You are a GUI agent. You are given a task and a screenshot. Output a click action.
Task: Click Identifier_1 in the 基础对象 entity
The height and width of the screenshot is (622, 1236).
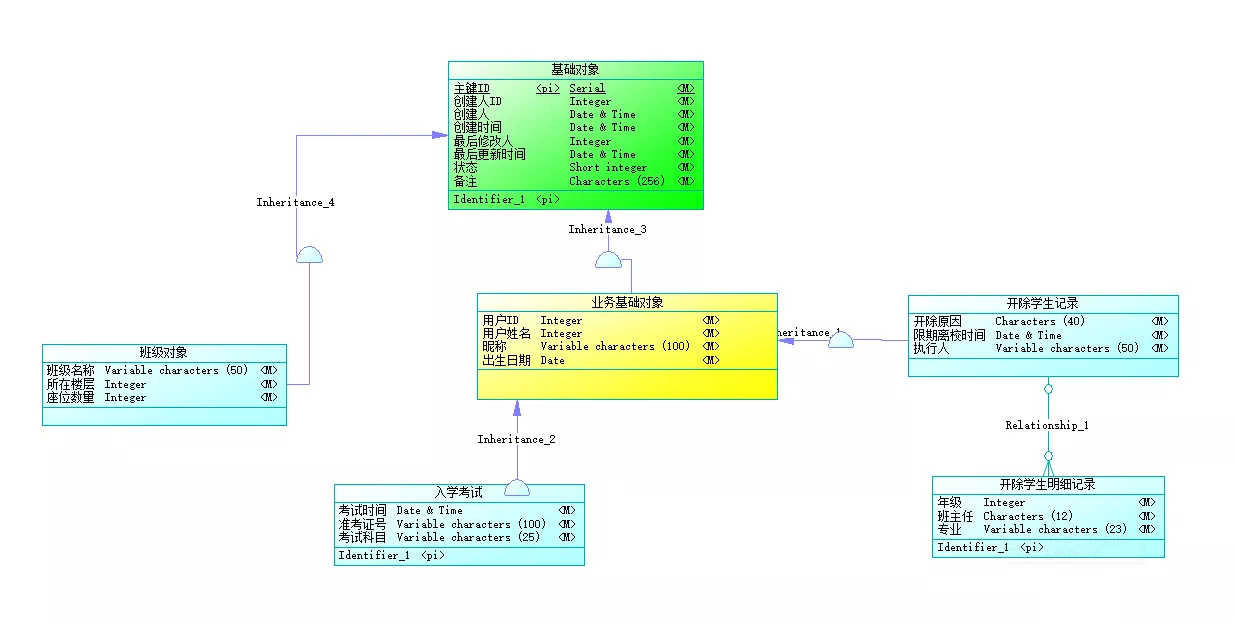(x=488, y=199)
